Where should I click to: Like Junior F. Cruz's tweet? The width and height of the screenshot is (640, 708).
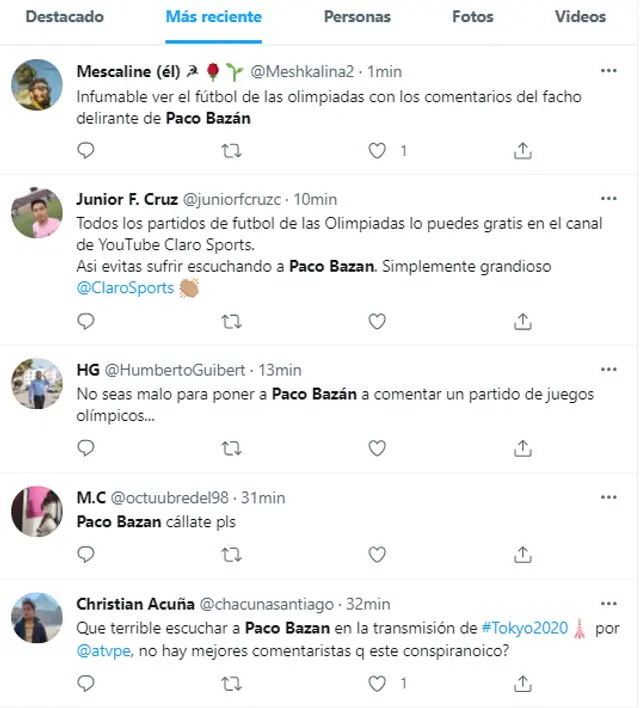point(377,321)
